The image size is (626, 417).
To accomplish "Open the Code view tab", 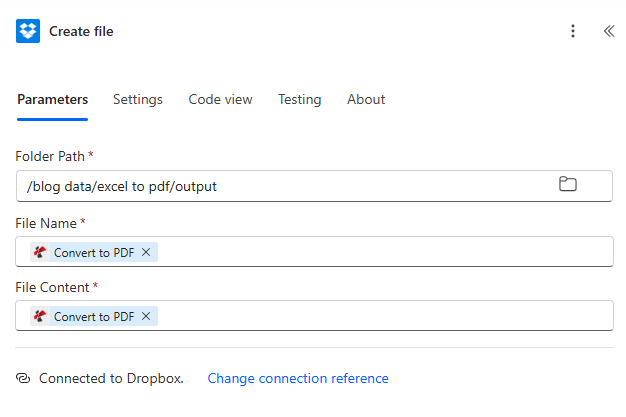I will pos(220,100).
